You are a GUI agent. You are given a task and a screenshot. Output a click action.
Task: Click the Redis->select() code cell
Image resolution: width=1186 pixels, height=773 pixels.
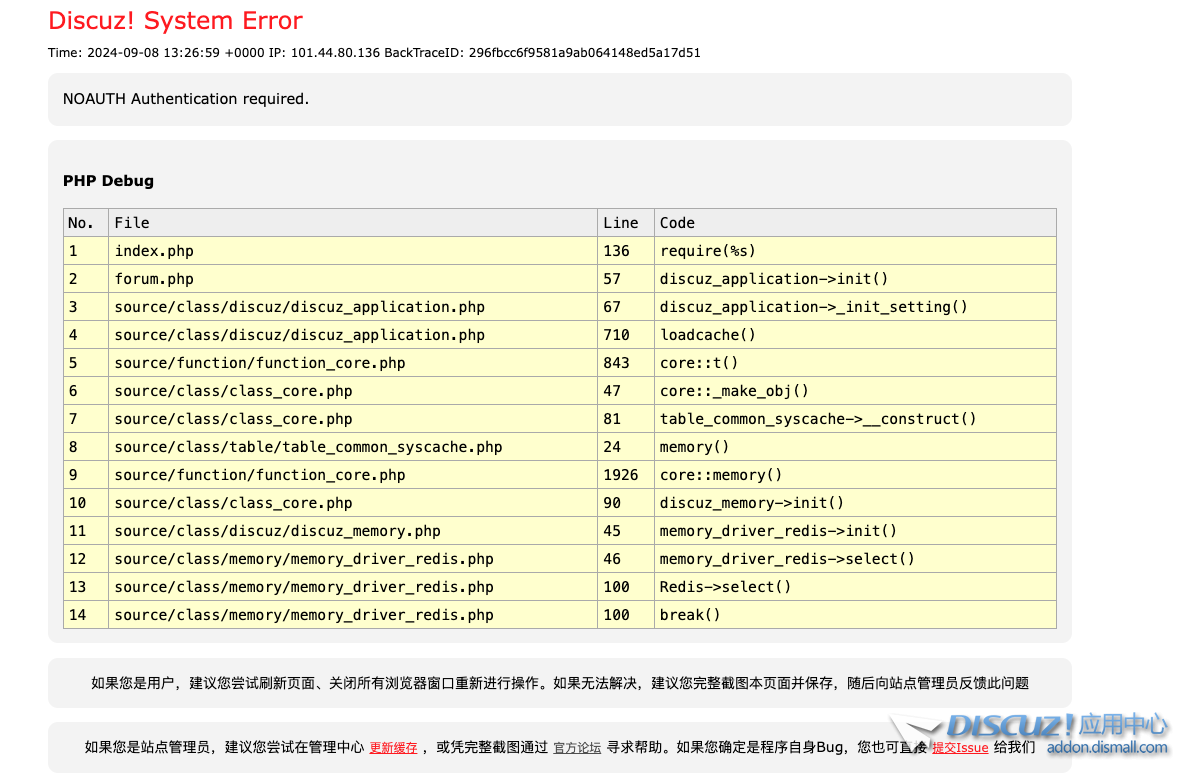pos(725,587)
